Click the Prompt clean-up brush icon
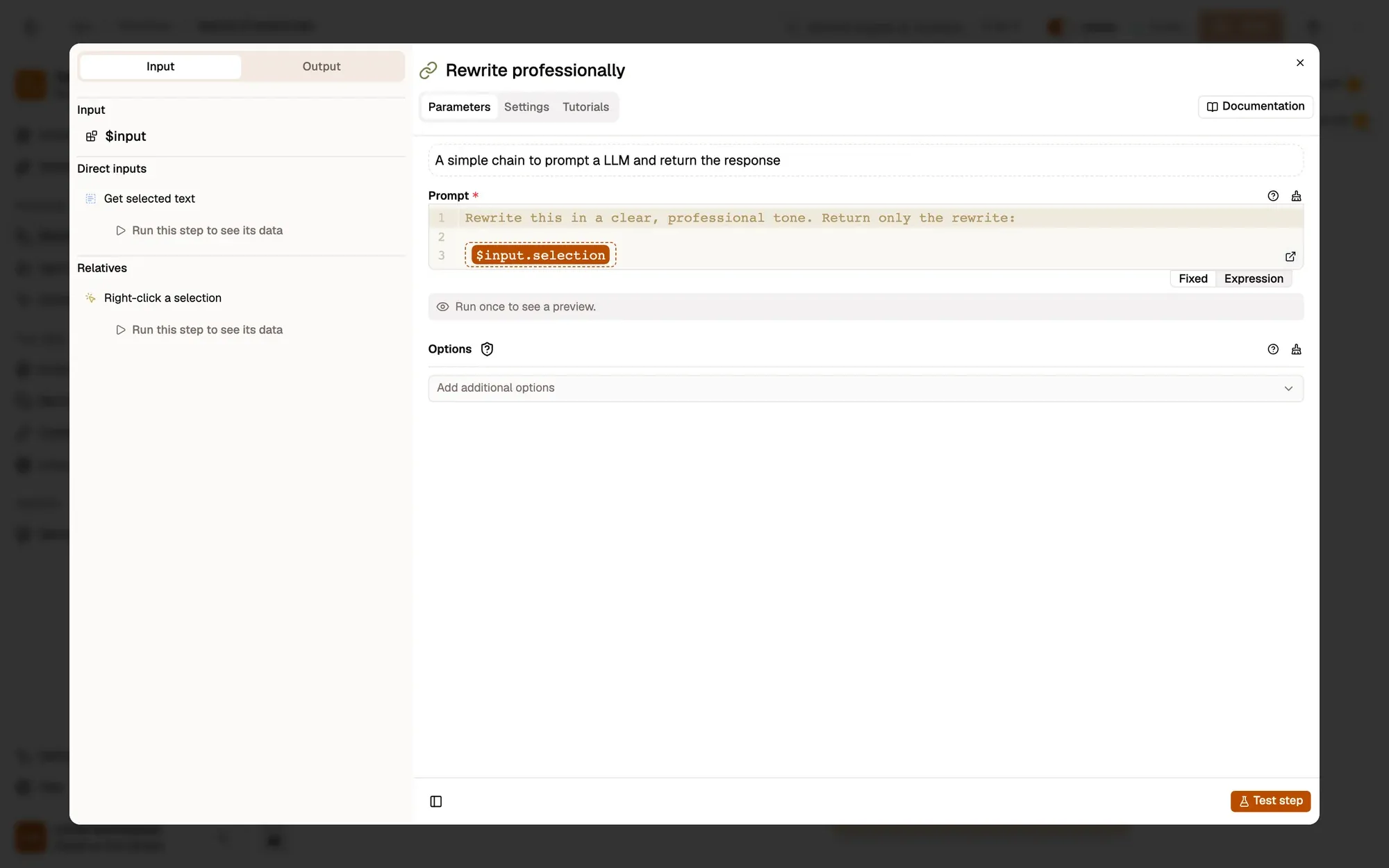The width and height of the screenshot is (1389, 868). coord(1296,196)
